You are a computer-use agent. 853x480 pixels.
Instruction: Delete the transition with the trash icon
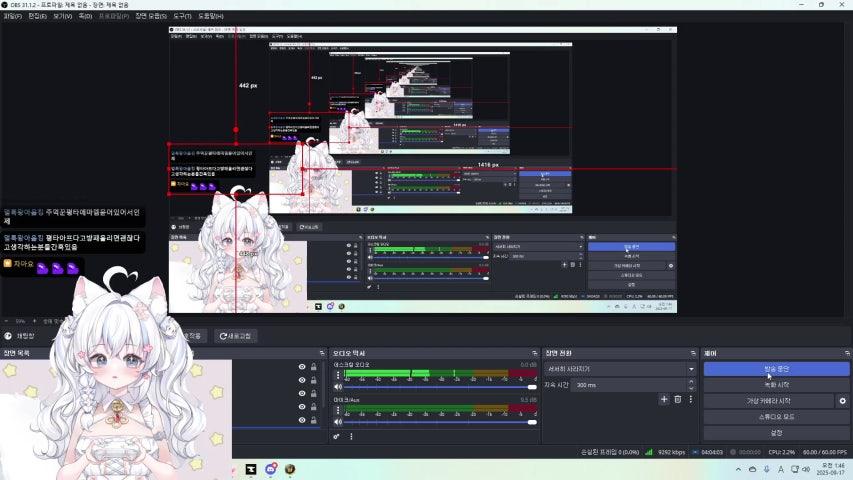point(678,399)
